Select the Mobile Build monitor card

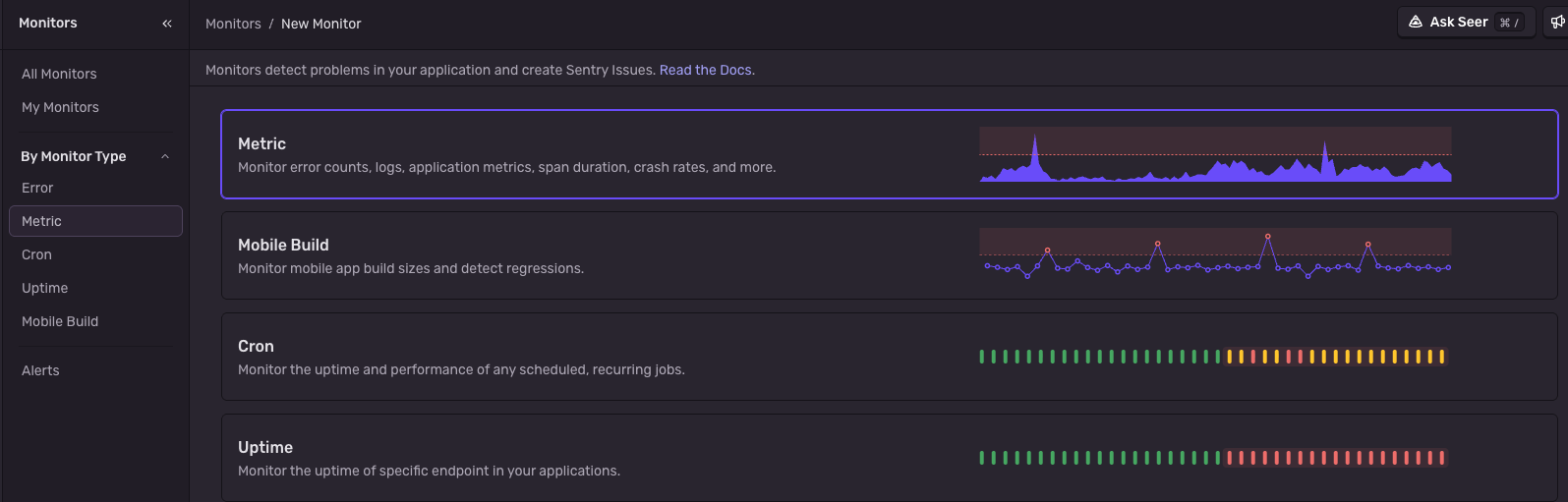coord(890,255)
